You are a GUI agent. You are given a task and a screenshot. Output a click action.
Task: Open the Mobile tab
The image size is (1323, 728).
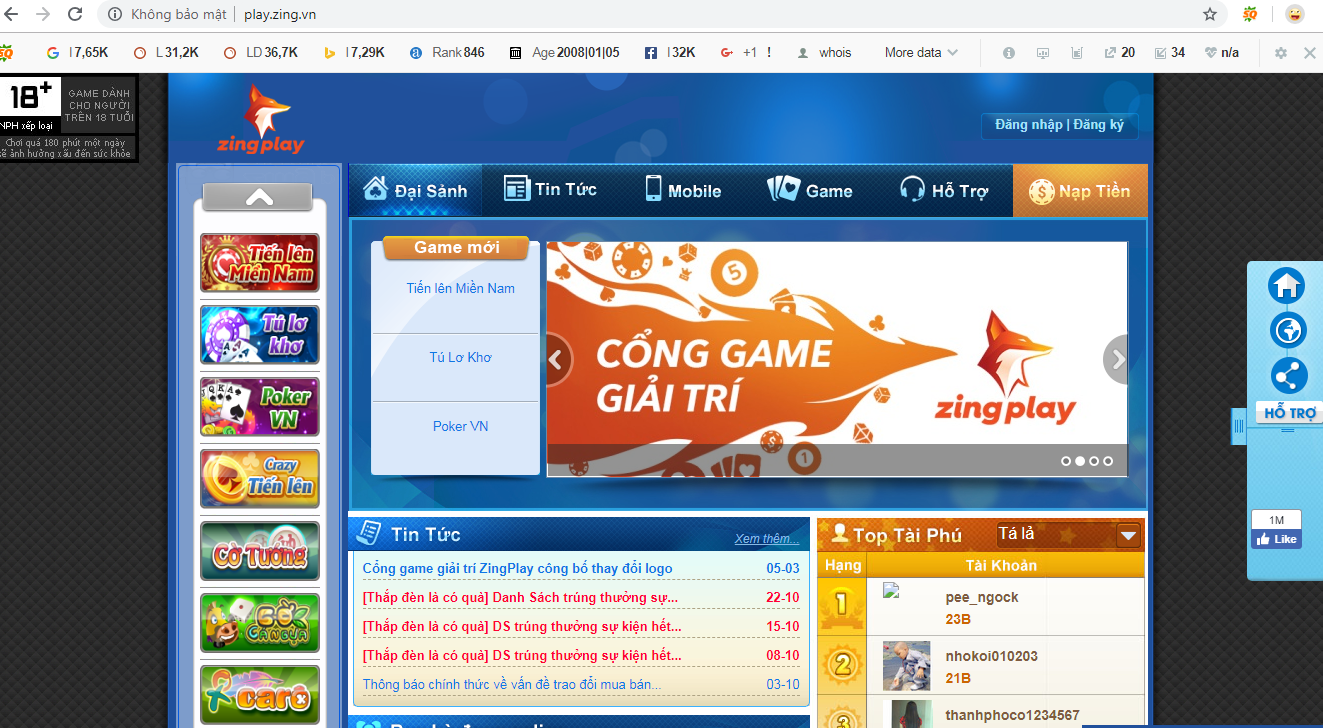pyautogui.click(x=683, y=190)
